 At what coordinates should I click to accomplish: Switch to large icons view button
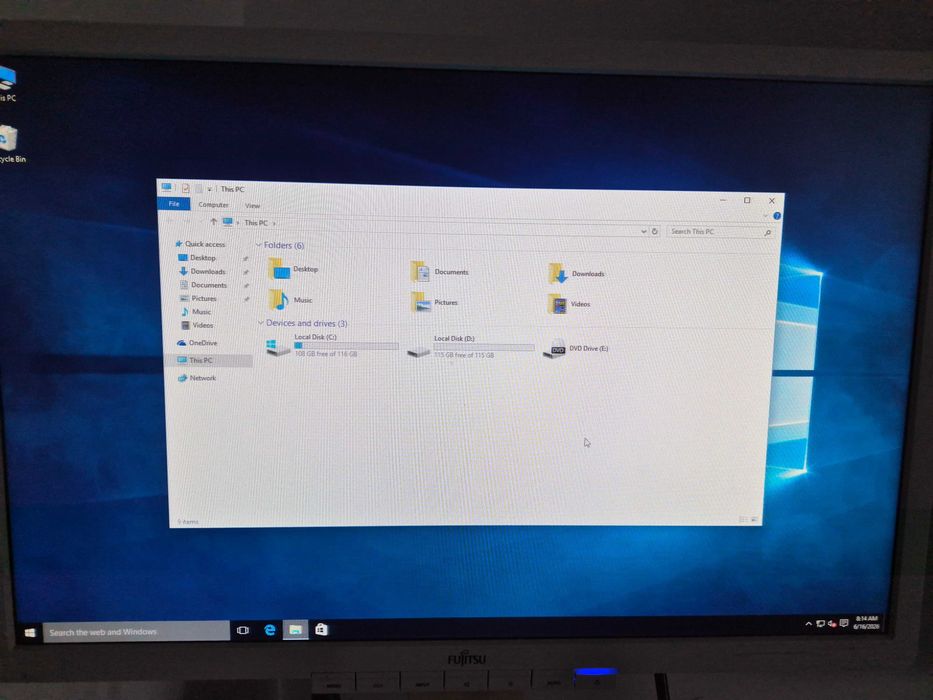pyautogui.click(x=754, y=520)
